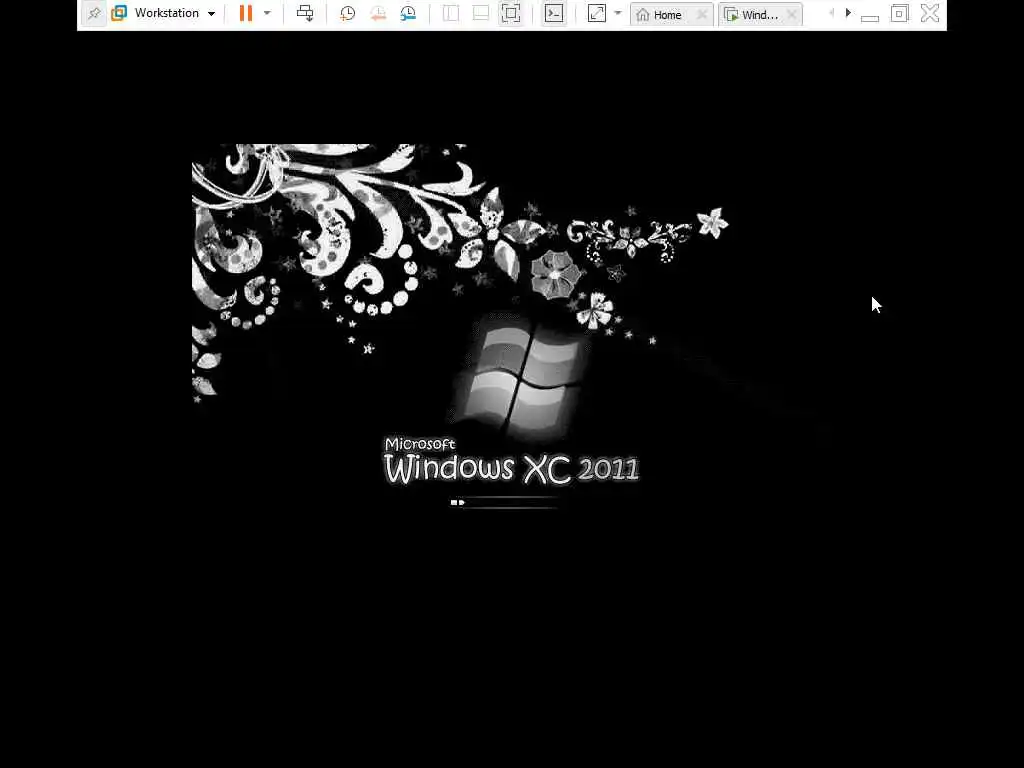Show or hide the library sidebar
This screenshot has height=768, width=1024.
tap(451, 13)
